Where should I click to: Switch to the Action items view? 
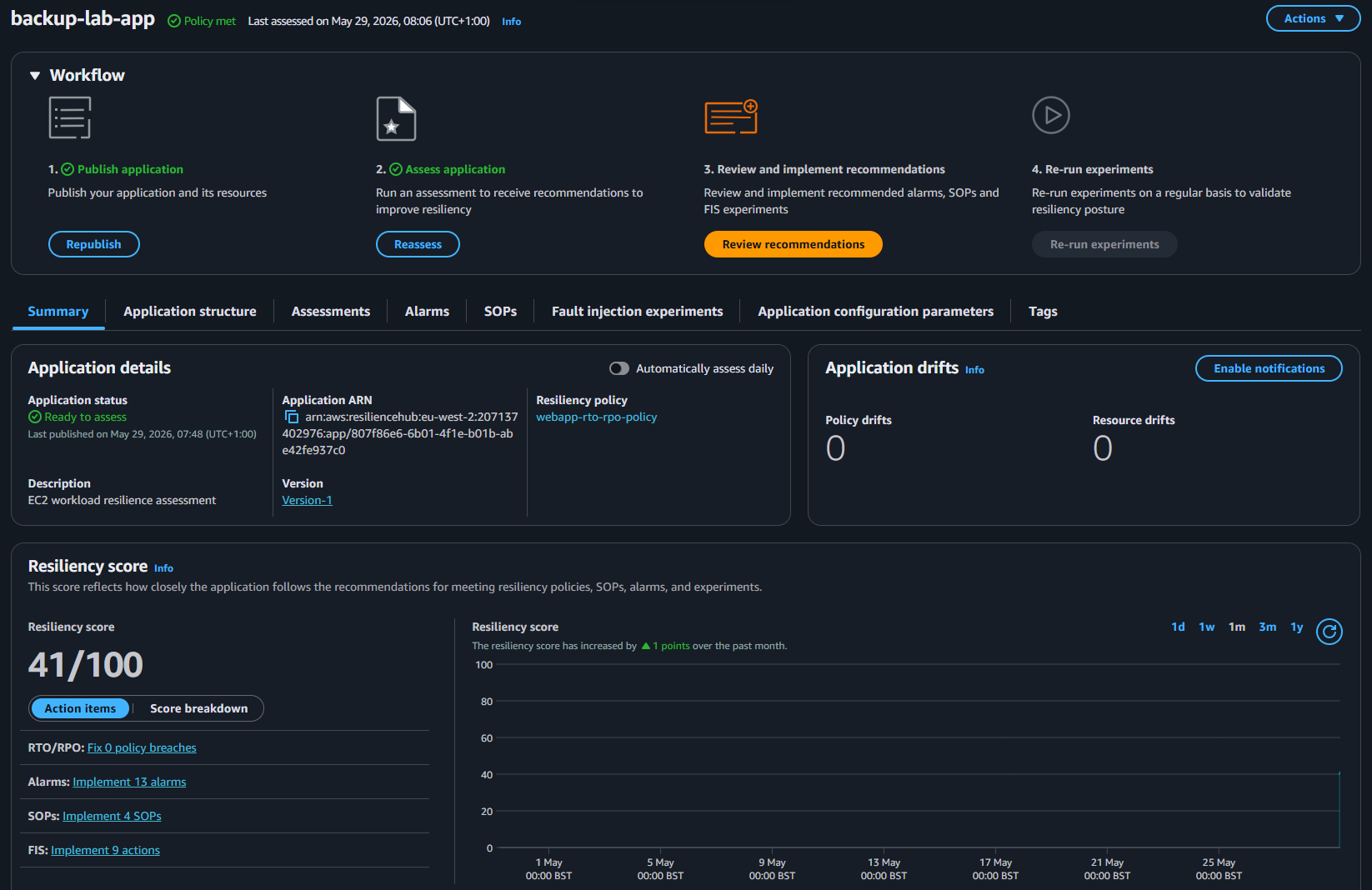[x=80, y=708]
